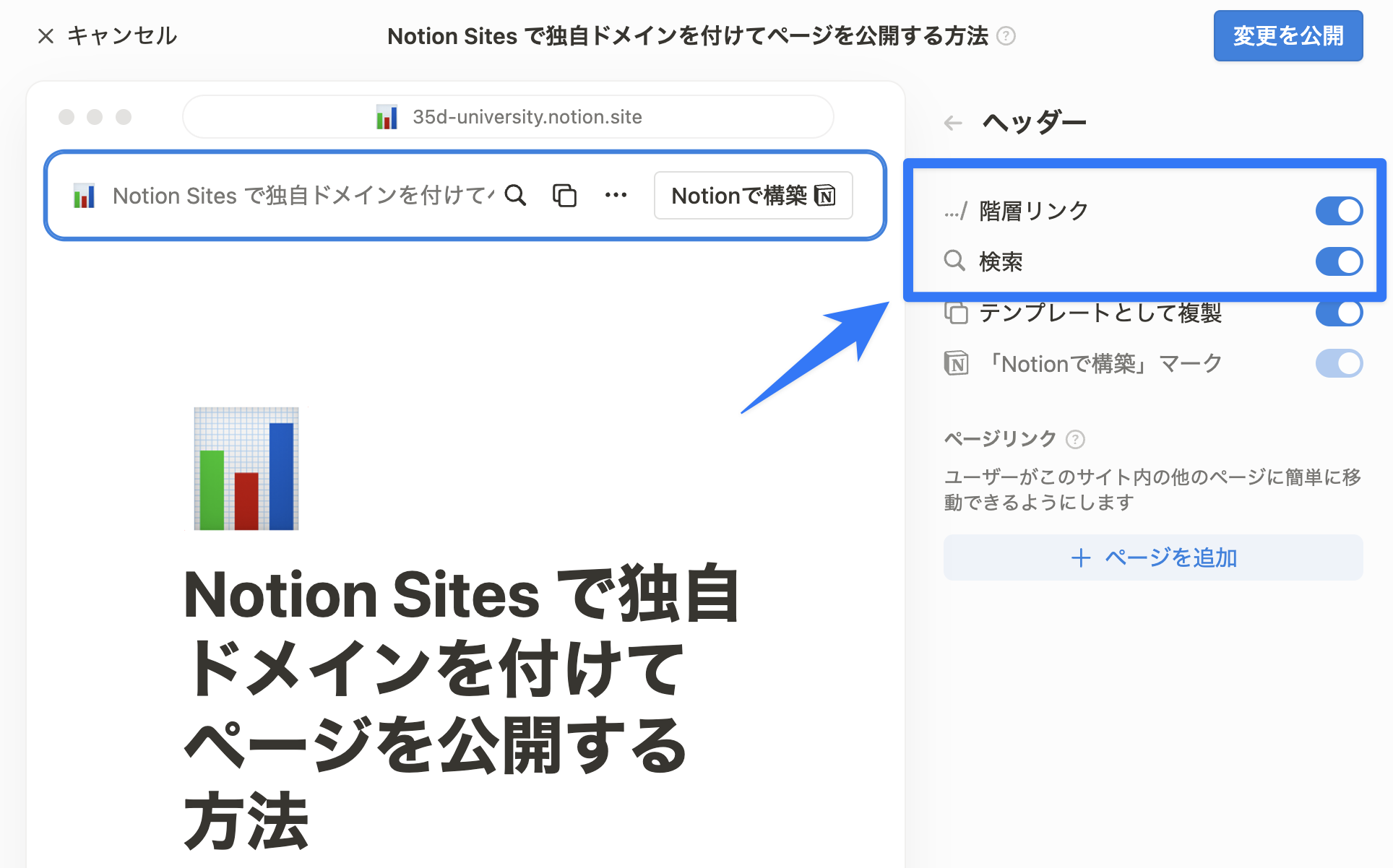Screen dimensions: 1393x868
Task: Click the キャンセル text button
Action: [122, 36]
